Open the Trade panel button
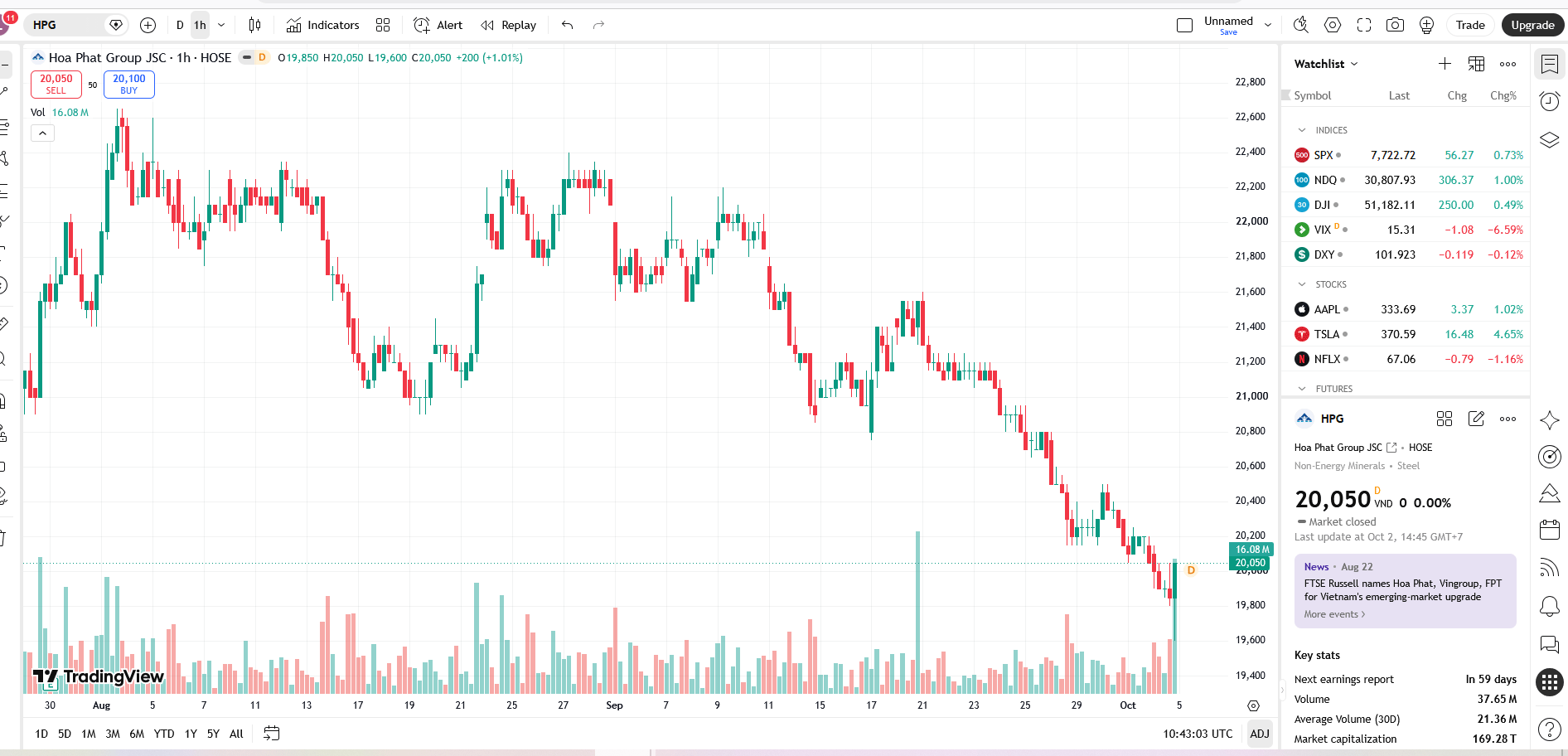Viewport: 1568px width, 756px height. point(1470,25)
